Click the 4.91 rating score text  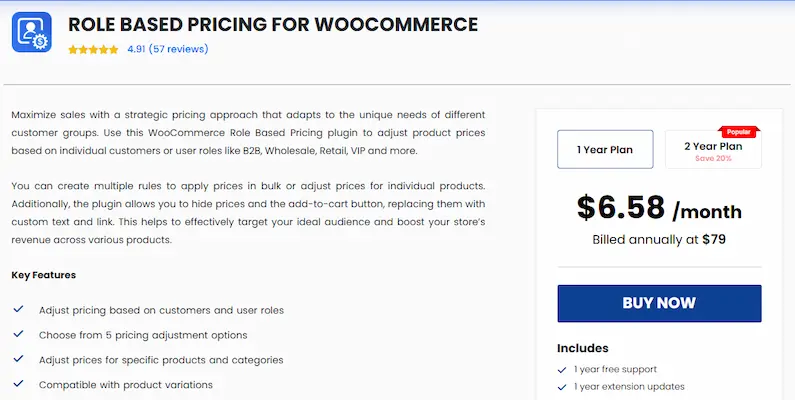[x=136, y=49]
